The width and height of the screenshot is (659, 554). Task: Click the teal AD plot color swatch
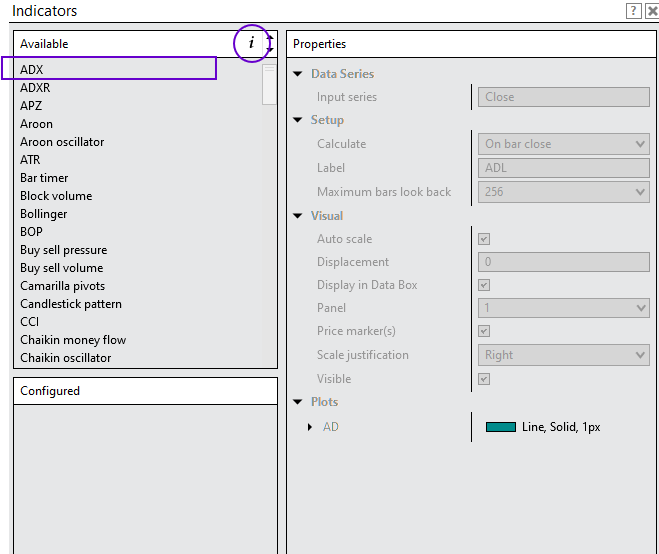coord(501,427)
